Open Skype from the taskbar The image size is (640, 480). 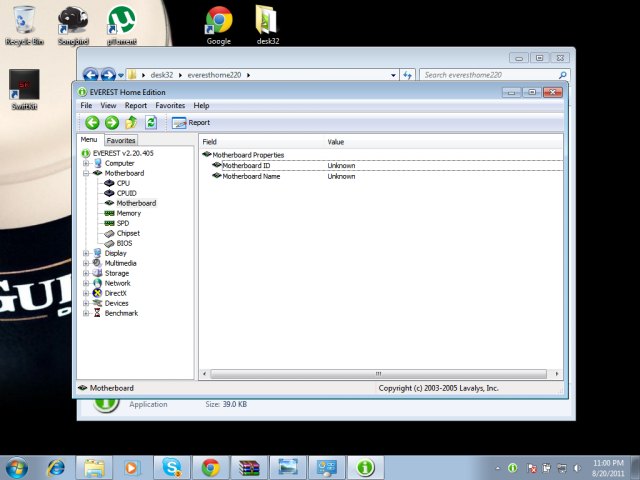point(171,468)
